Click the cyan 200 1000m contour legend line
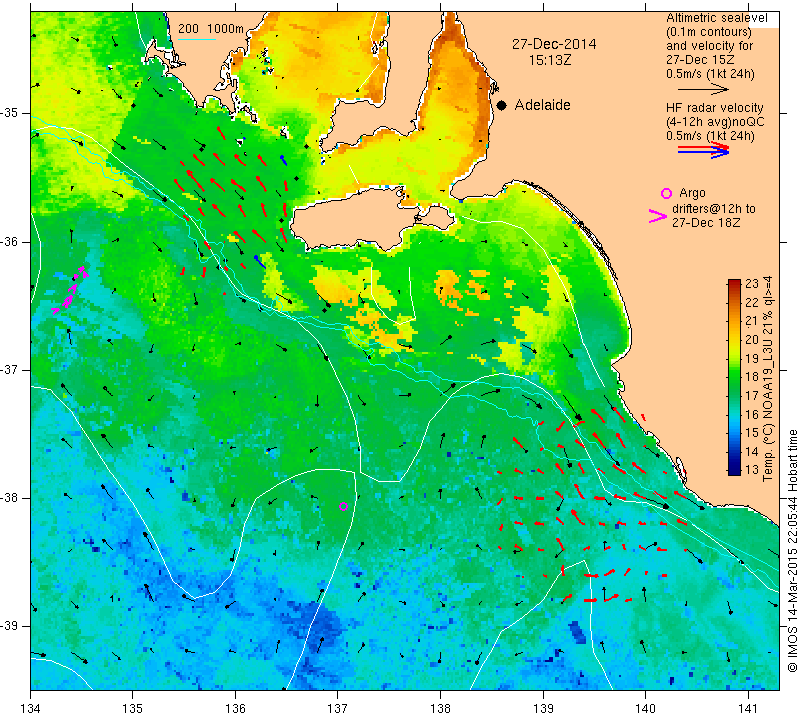800x720 pixels. (197, 39)
